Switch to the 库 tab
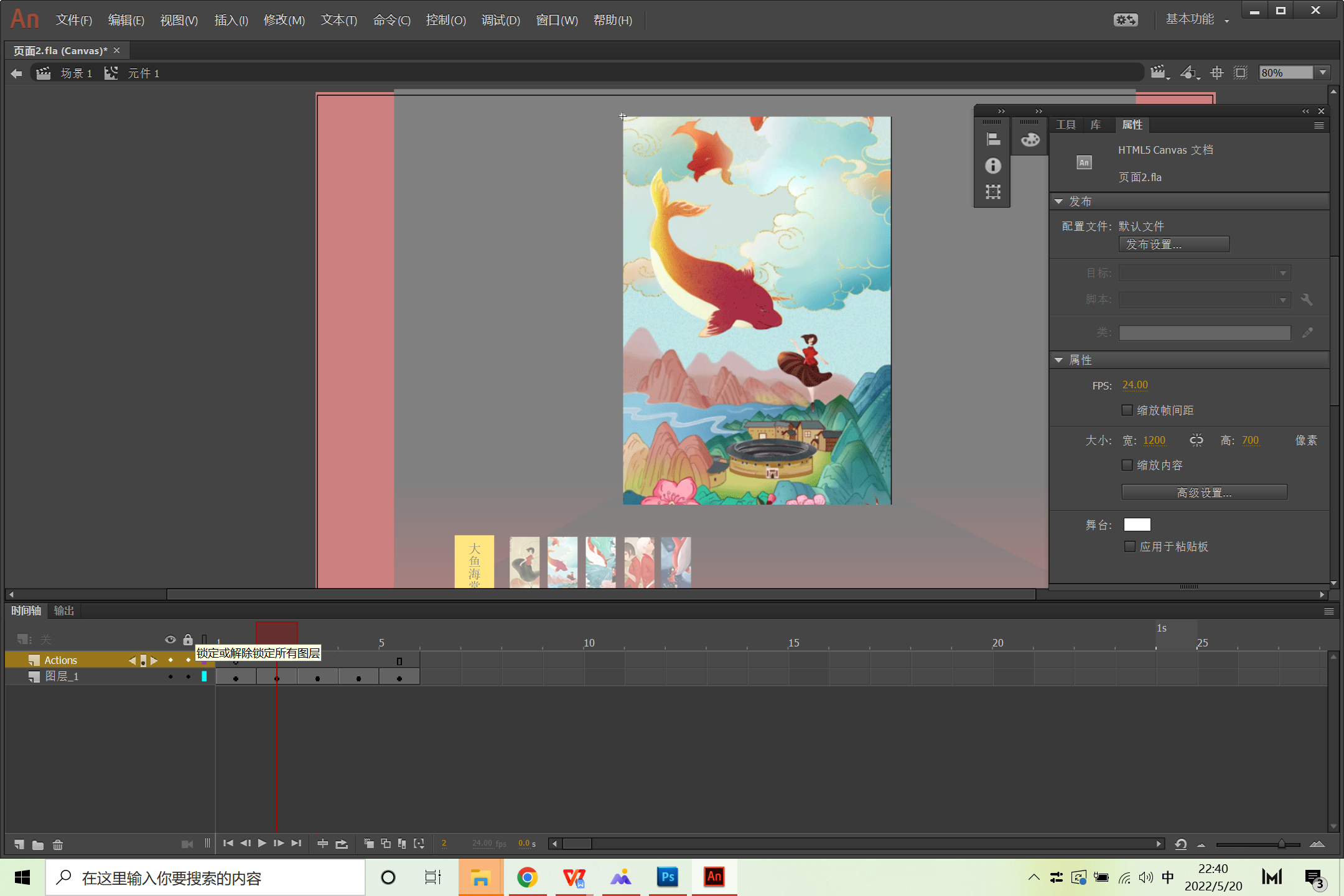This screenshot has width=1344, height=896. (x=1095, y=125)
